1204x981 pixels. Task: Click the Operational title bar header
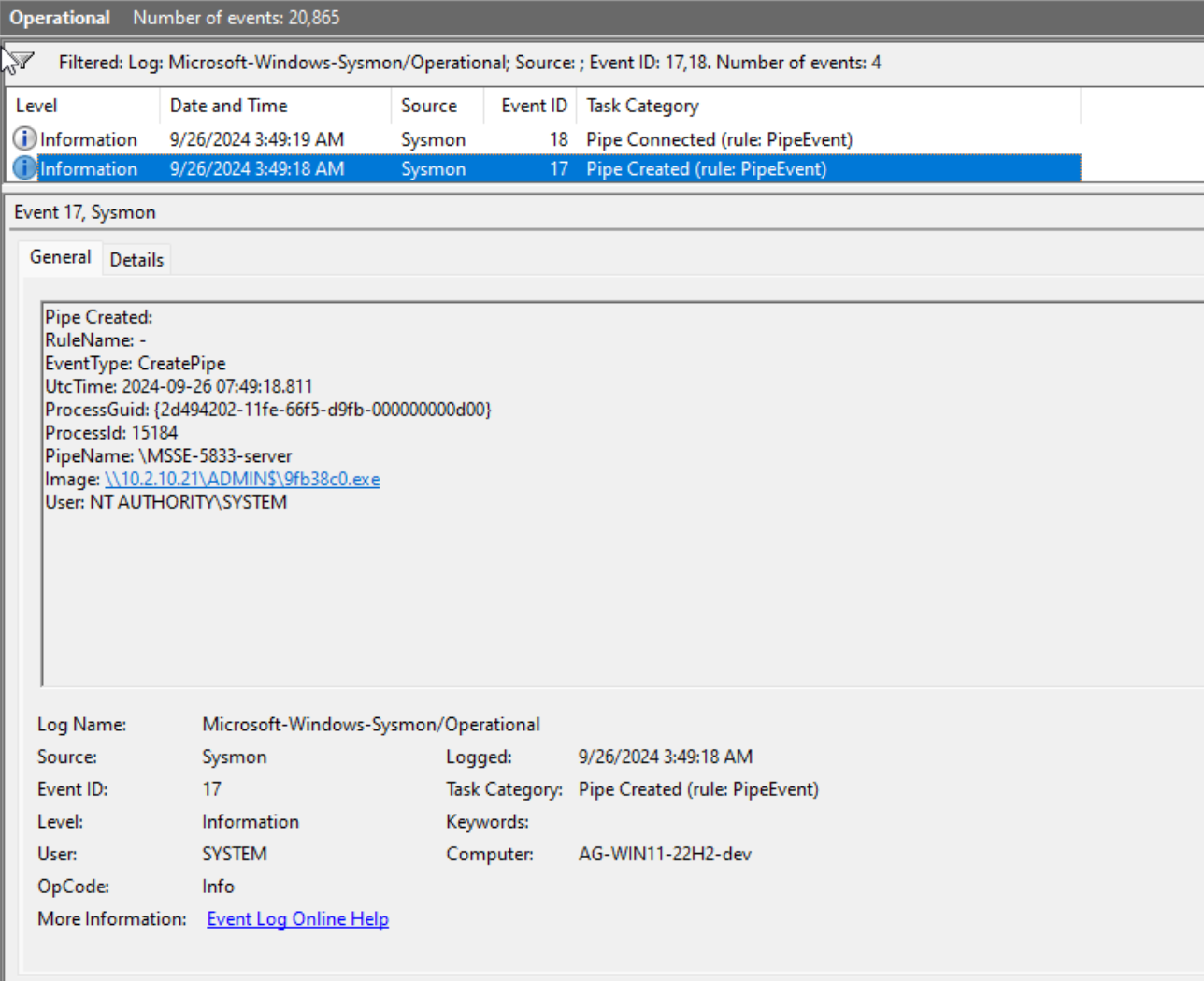60,18
